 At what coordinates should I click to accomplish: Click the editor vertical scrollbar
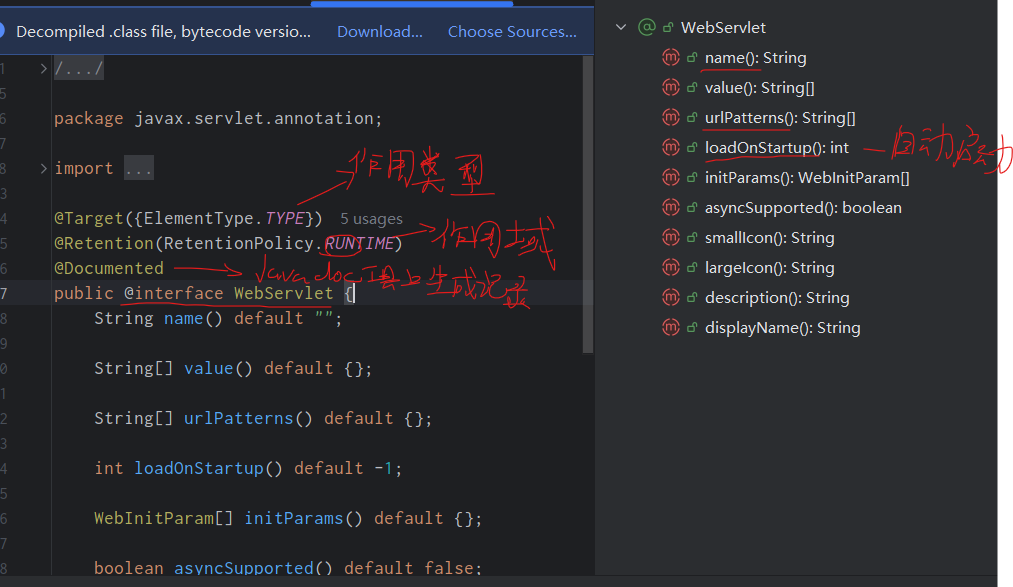(x=587, y=203)
